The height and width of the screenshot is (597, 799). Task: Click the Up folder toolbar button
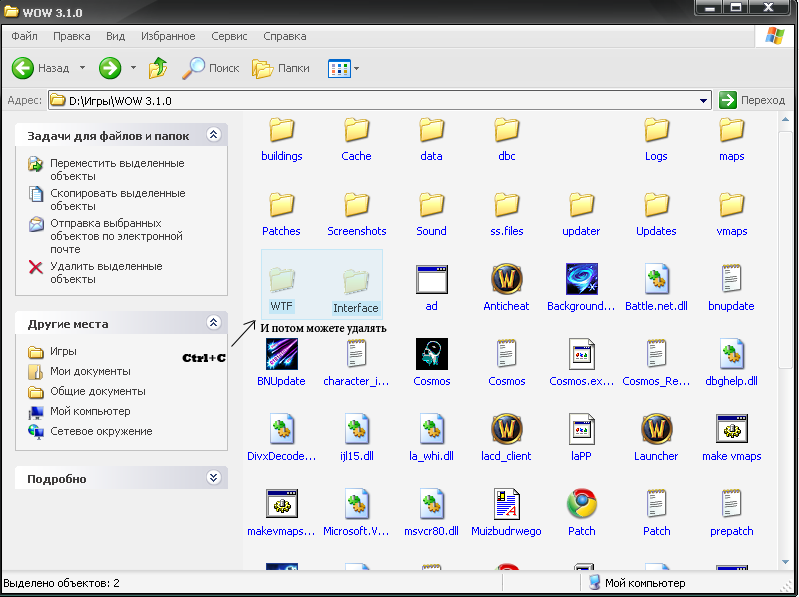158,68
